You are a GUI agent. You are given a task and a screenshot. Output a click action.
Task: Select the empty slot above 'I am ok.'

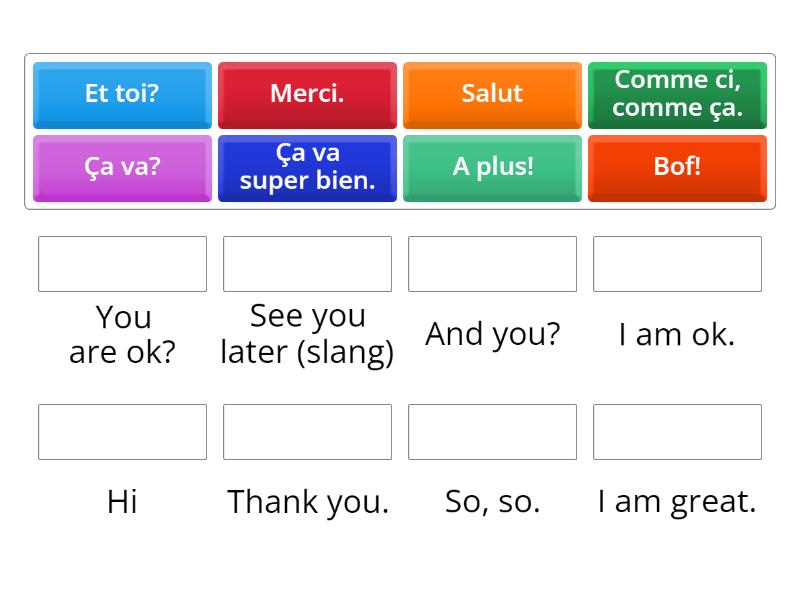[x=677, y=264]
